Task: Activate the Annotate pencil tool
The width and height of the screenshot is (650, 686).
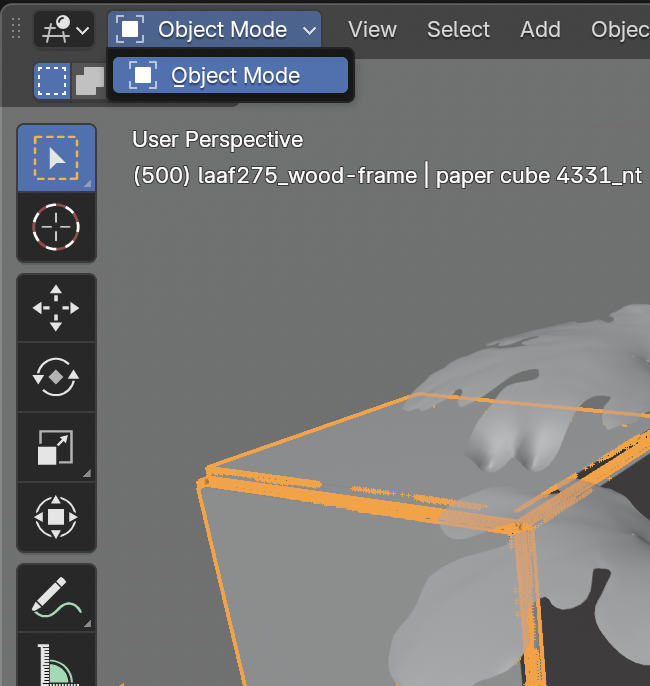Action: tap(56, 598)
